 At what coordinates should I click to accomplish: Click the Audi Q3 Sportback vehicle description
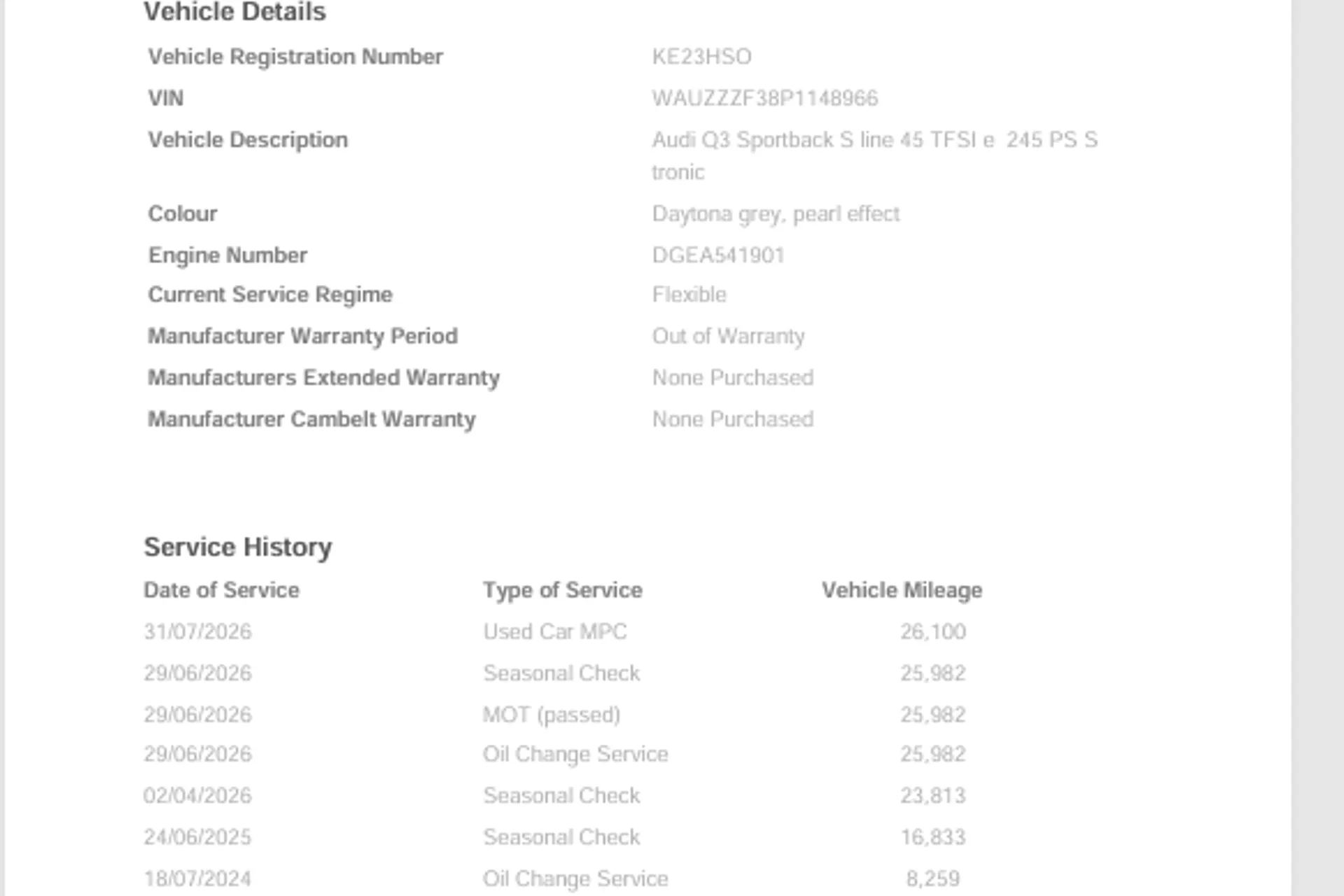click(874, 155)
